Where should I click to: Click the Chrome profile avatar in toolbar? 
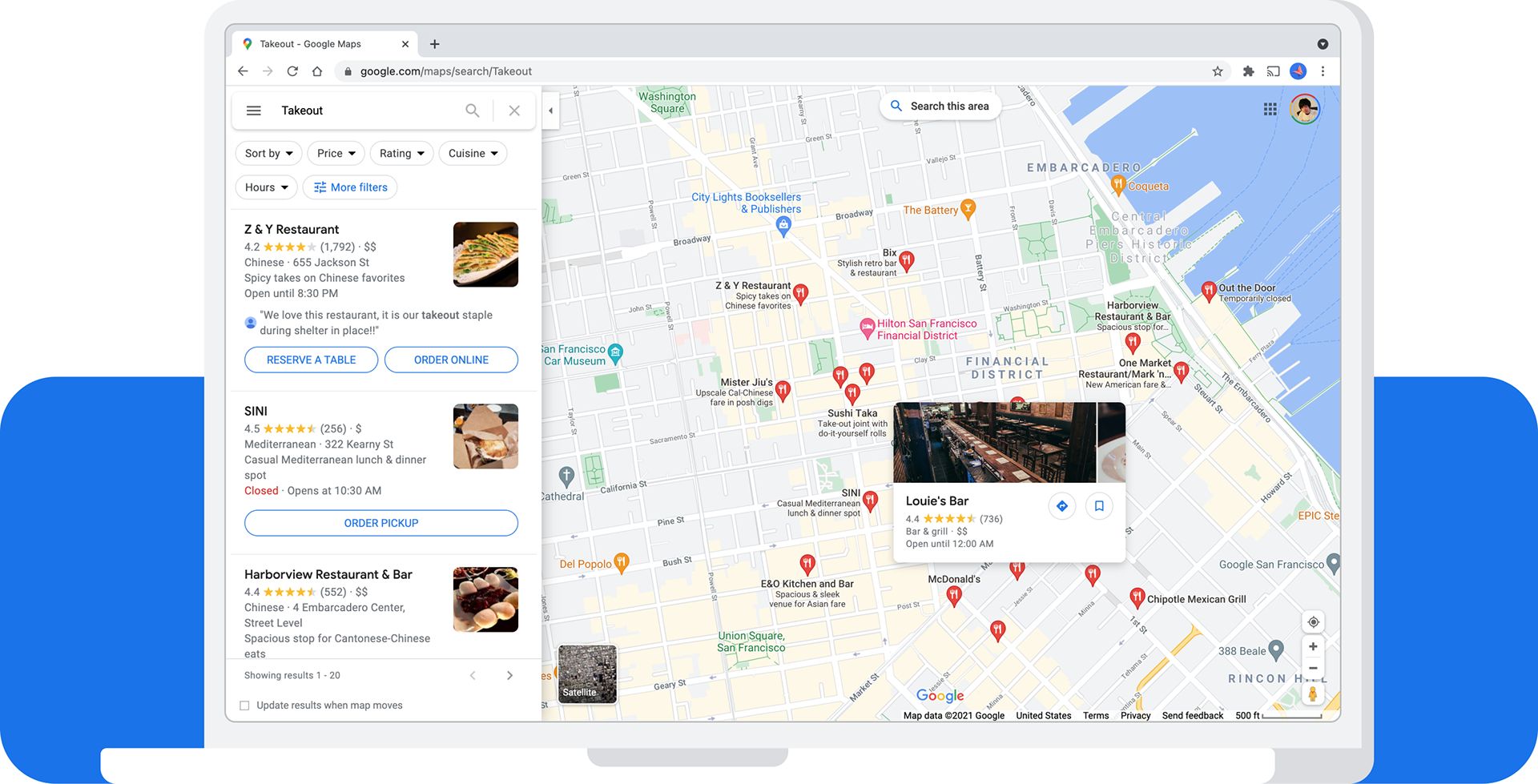click(1298, 71)
